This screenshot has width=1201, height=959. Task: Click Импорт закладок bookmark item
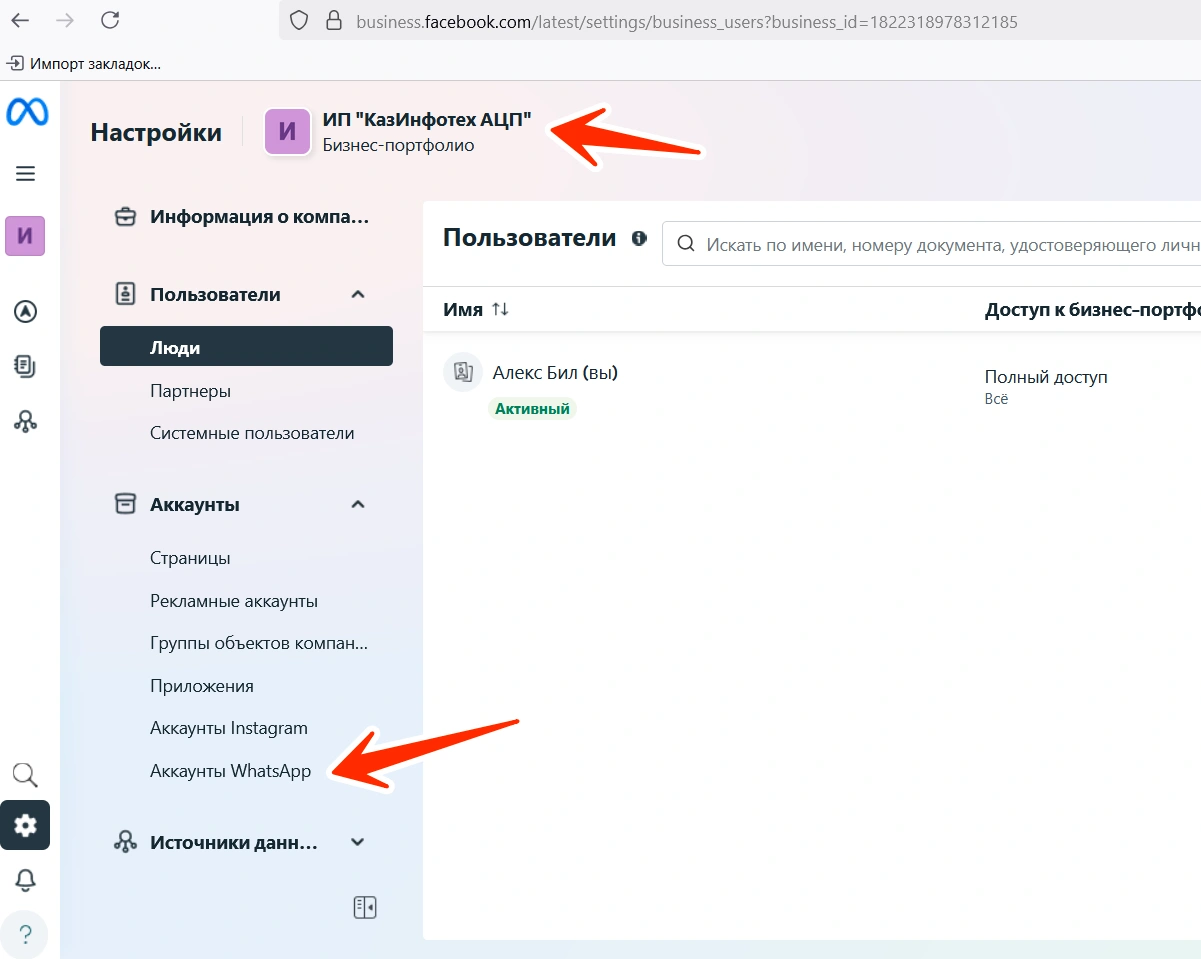tap(84, 64)
